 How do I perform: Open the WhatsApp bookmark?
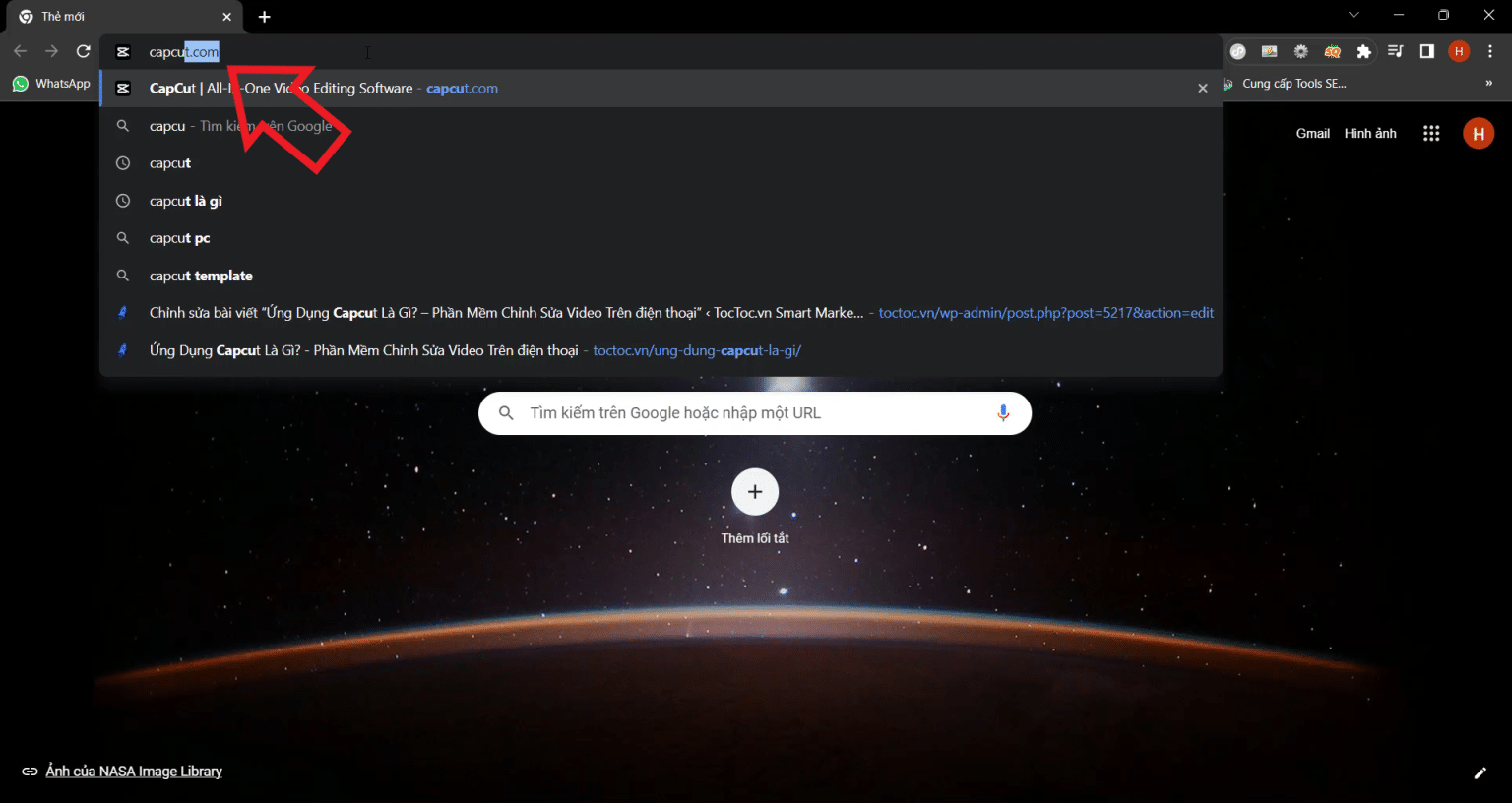click(x=51, y=84)
